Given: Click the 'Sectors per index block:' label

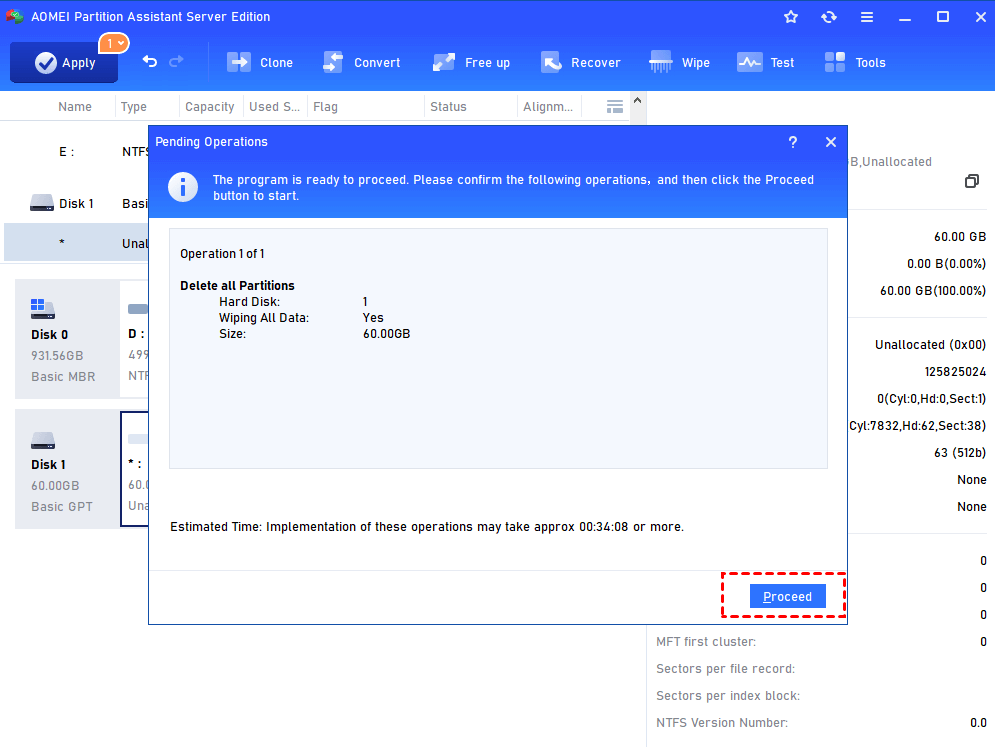Looking at the screenshot, I should coord(728,696).
